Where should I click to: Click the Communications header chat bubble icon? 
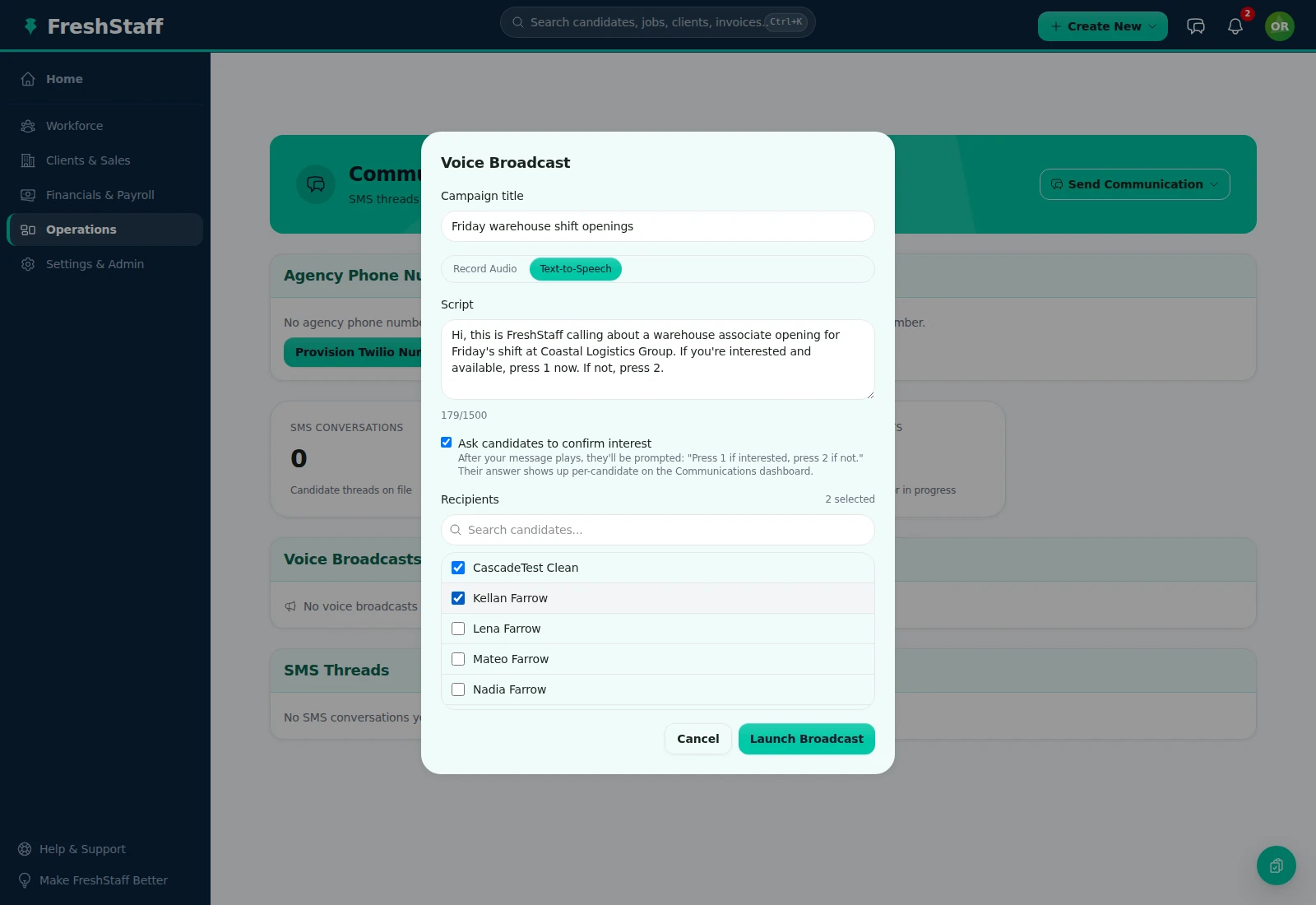click(316, 184)
